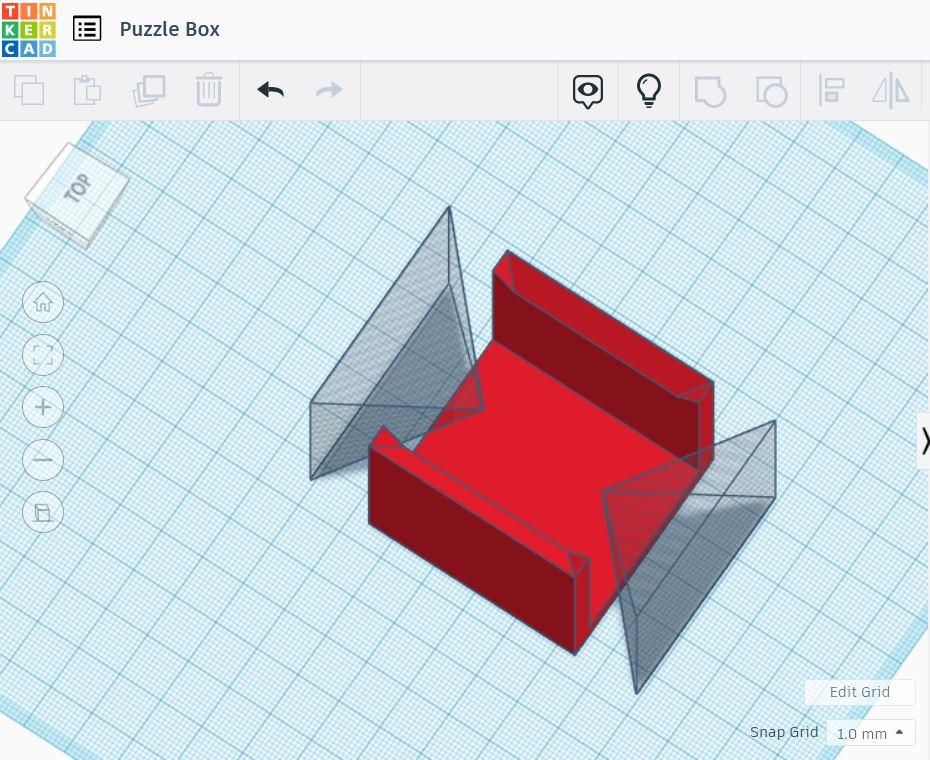The width and height of the screenshot is (930, 760).
Task: Click the Tinkercad logo
Action: [28, 30]
